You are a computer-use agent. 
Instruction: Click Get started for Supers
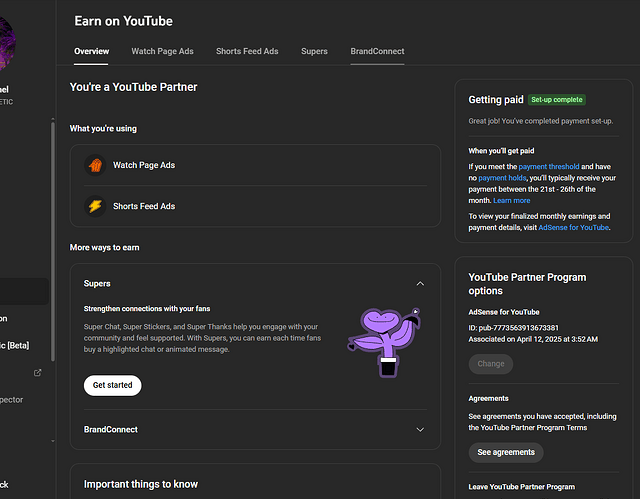click(x=113, y=385)
